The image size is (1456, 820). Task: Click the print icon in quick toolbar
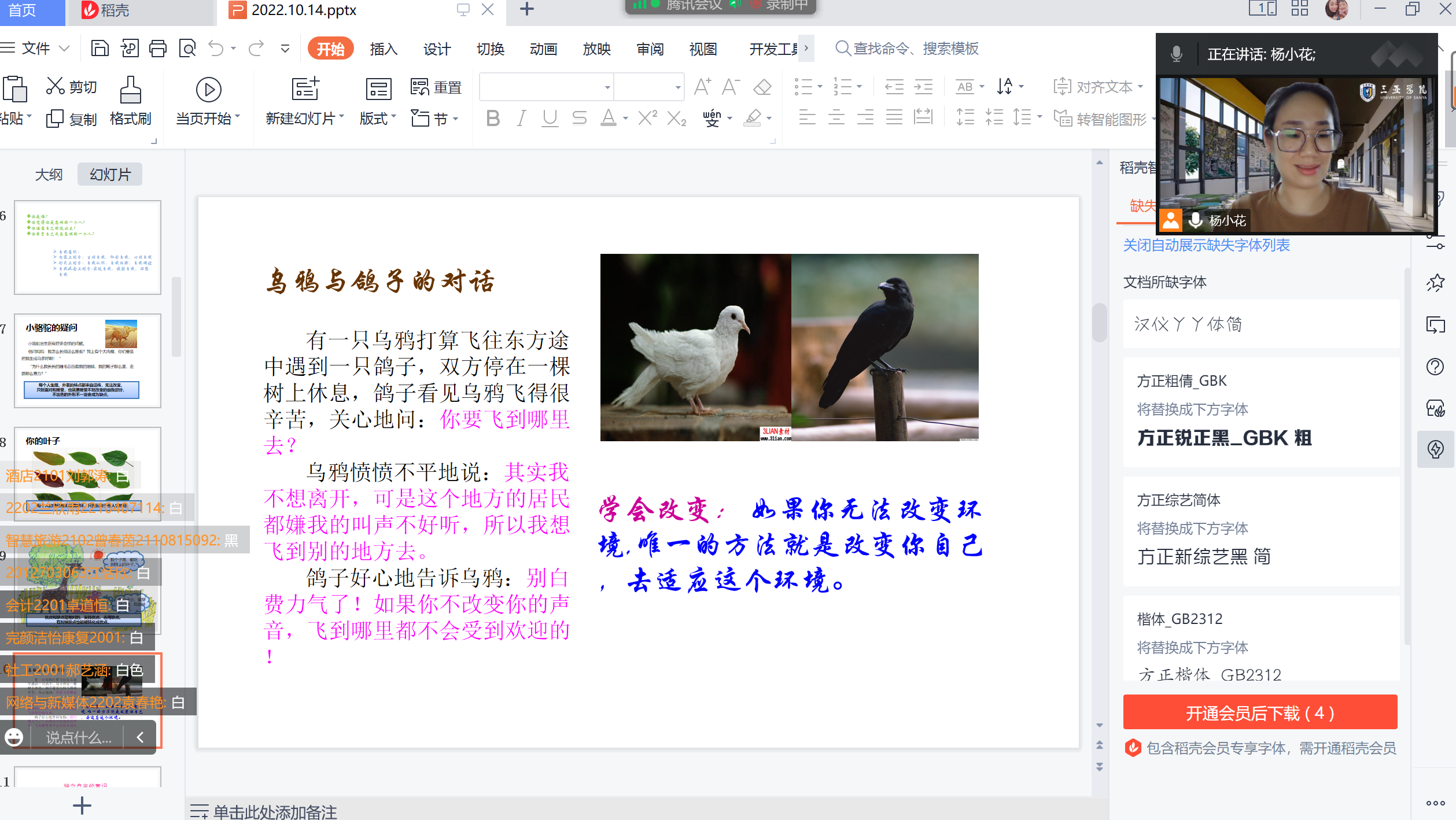pos(157,49)
